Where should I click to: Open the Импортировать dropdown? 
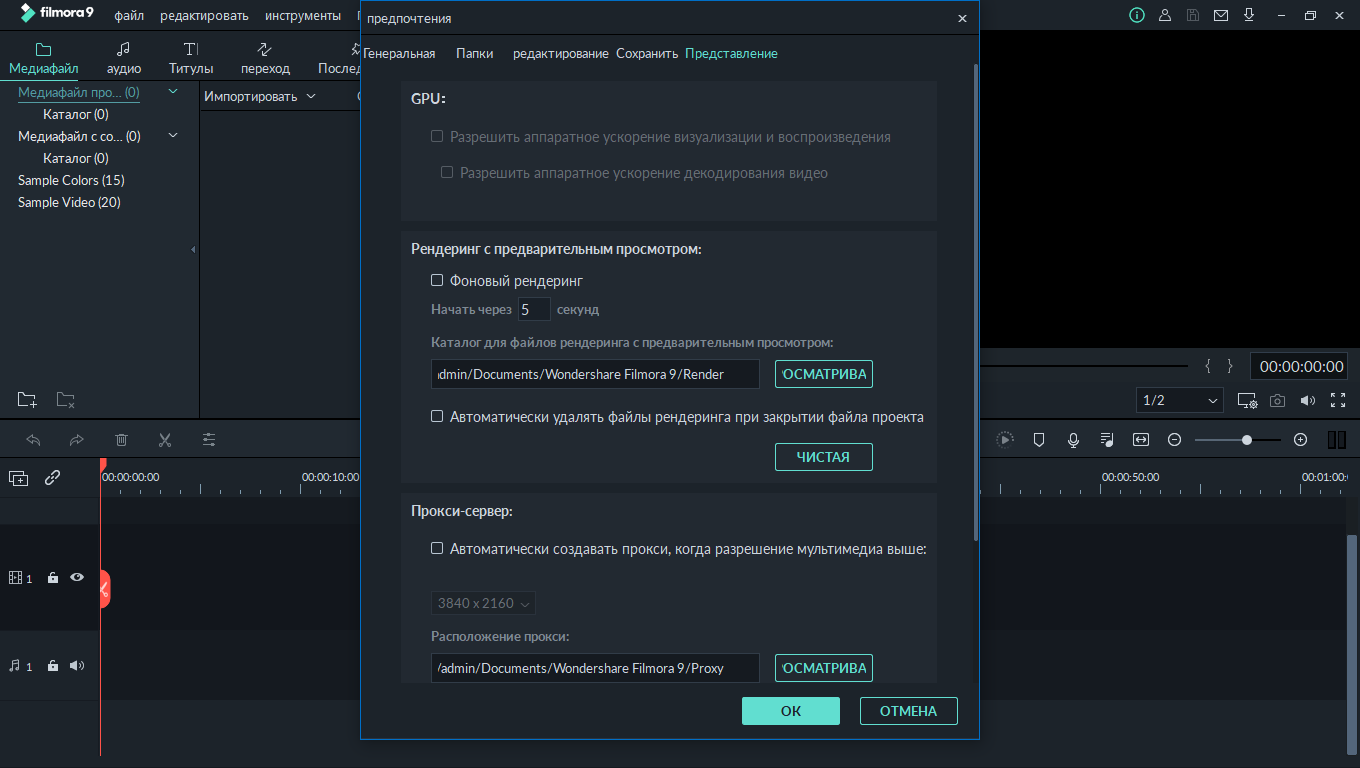click(x=259, y=96)
